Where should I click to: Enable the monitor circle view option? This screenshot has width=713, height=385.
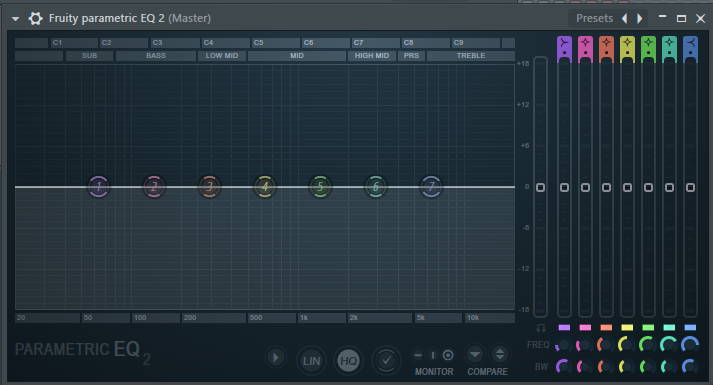click(x=448, y=355)
